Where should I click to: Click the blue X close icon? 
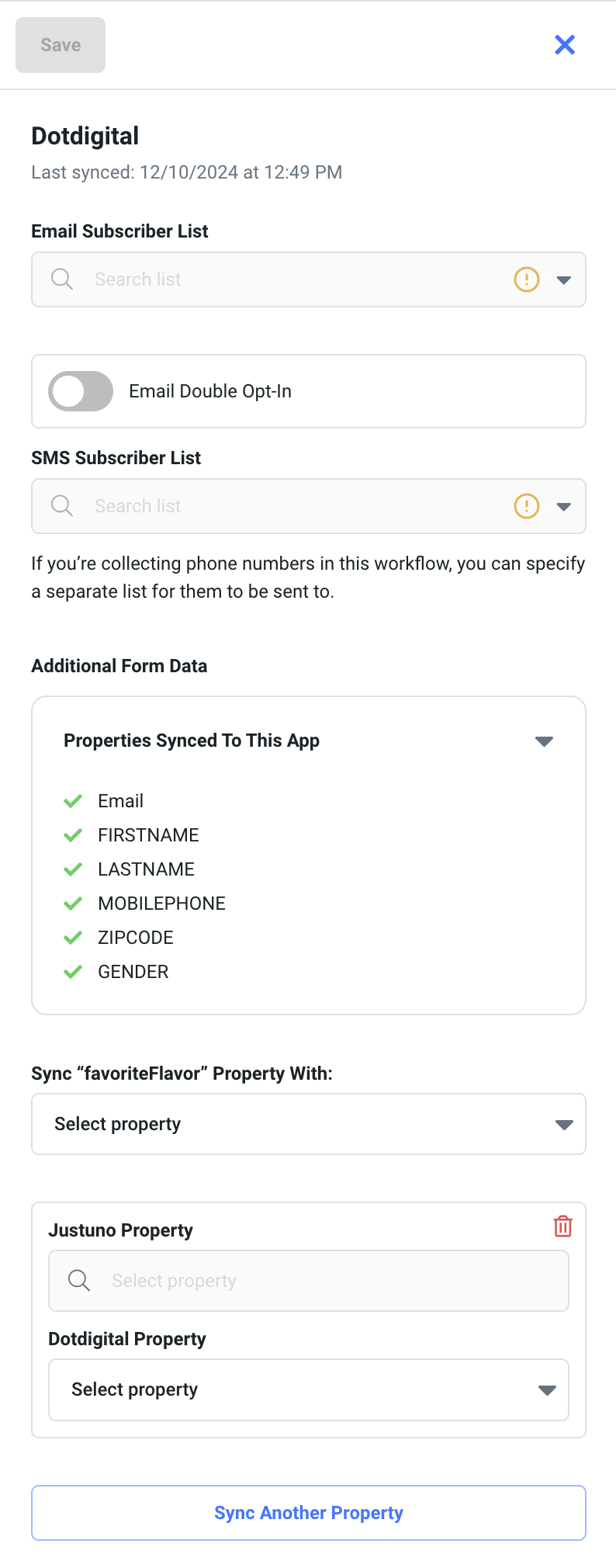pos(565,45)
